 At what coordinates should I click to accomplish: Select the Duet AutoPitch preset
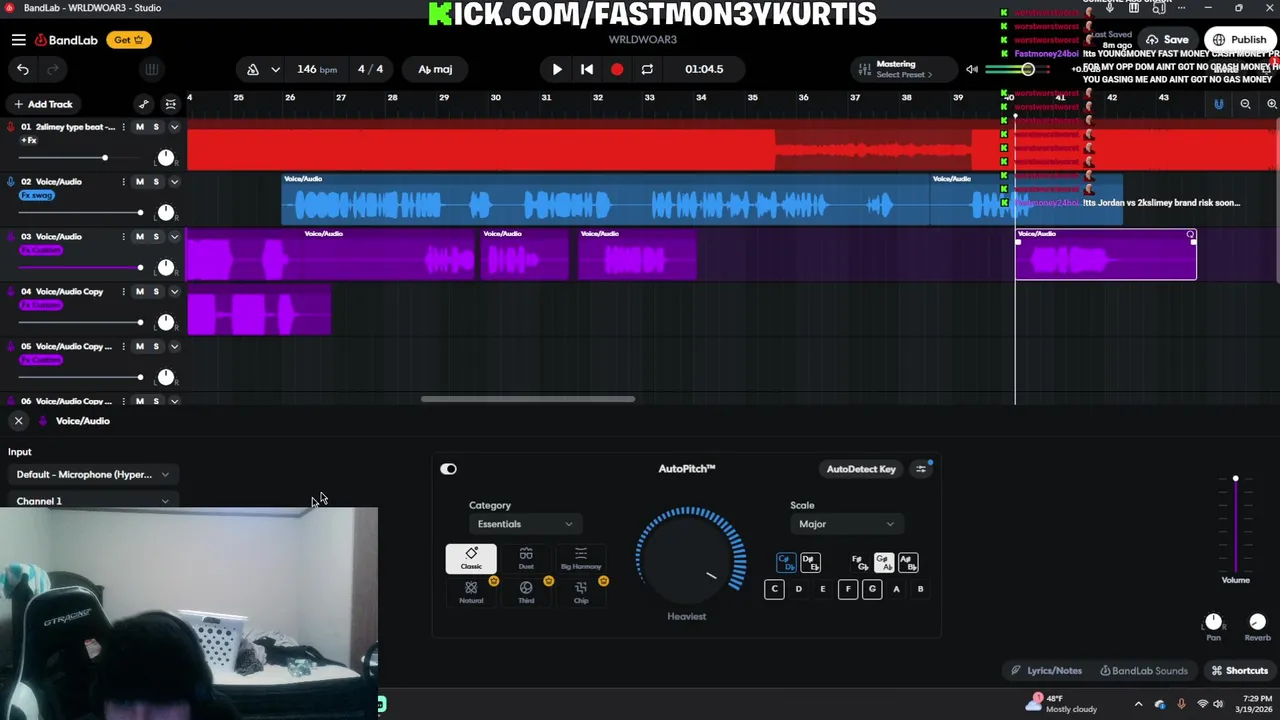(526, 559)
